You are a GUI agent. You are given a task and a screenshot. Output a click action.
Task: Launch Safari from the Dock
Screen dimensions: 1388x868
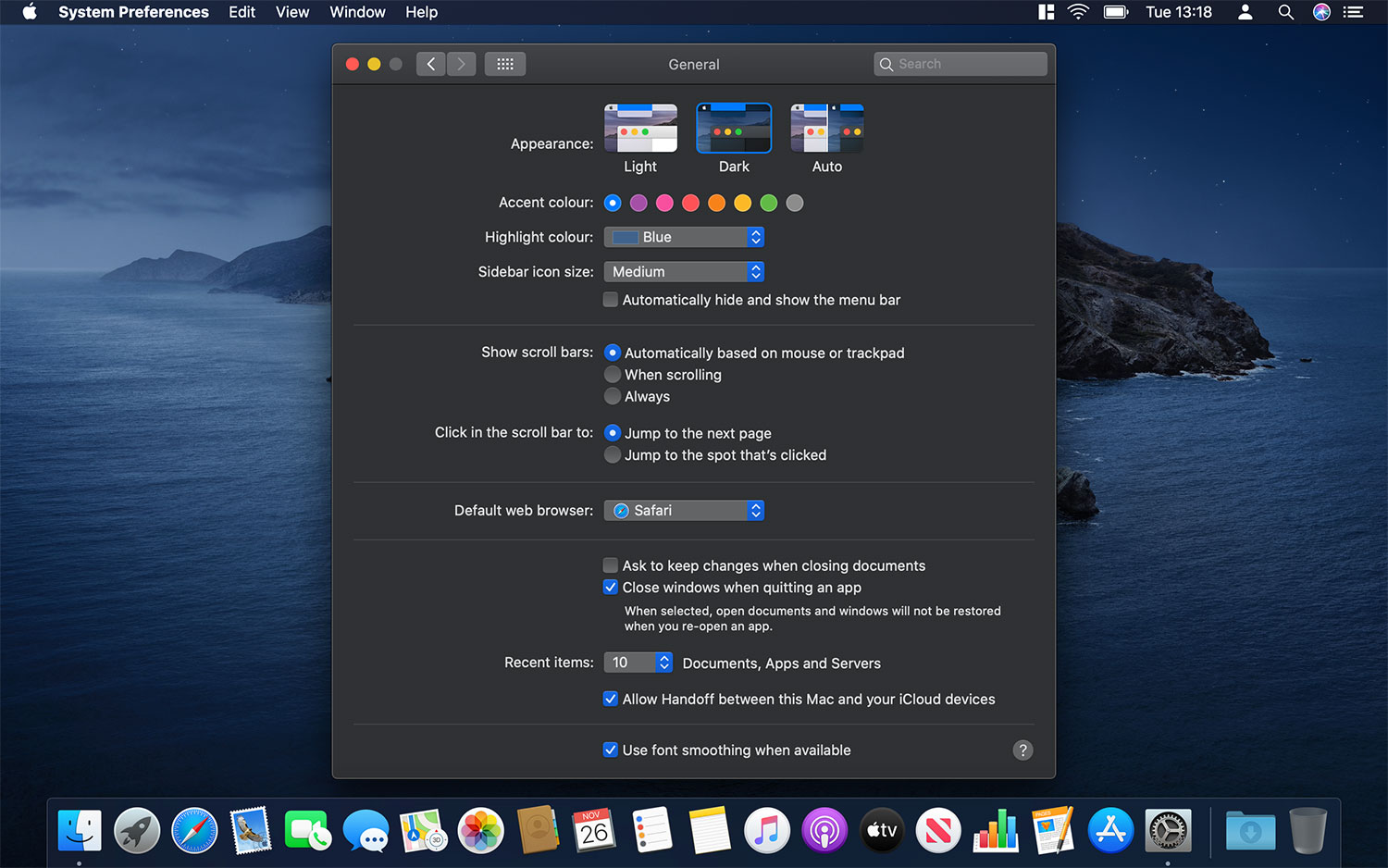[194, 830]
